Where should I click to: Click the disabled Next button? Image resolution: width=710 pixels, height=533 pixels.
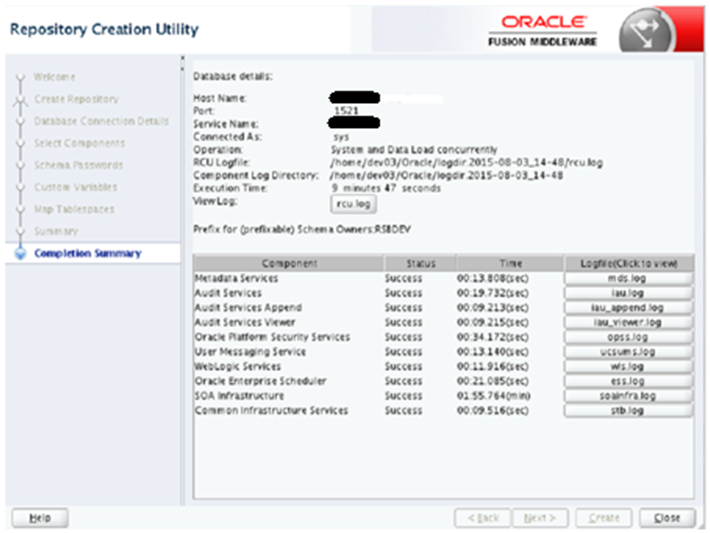coord(540,518)
